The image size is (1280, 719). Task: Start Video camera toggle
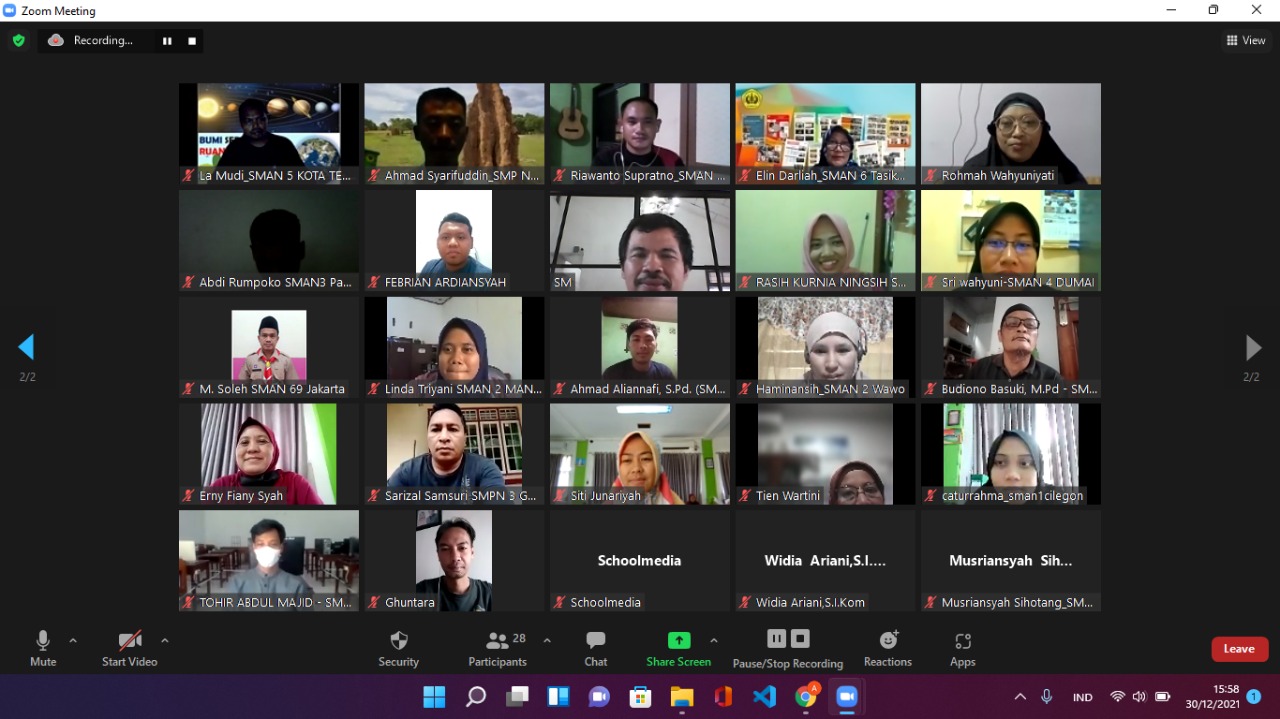pos(129,648)
